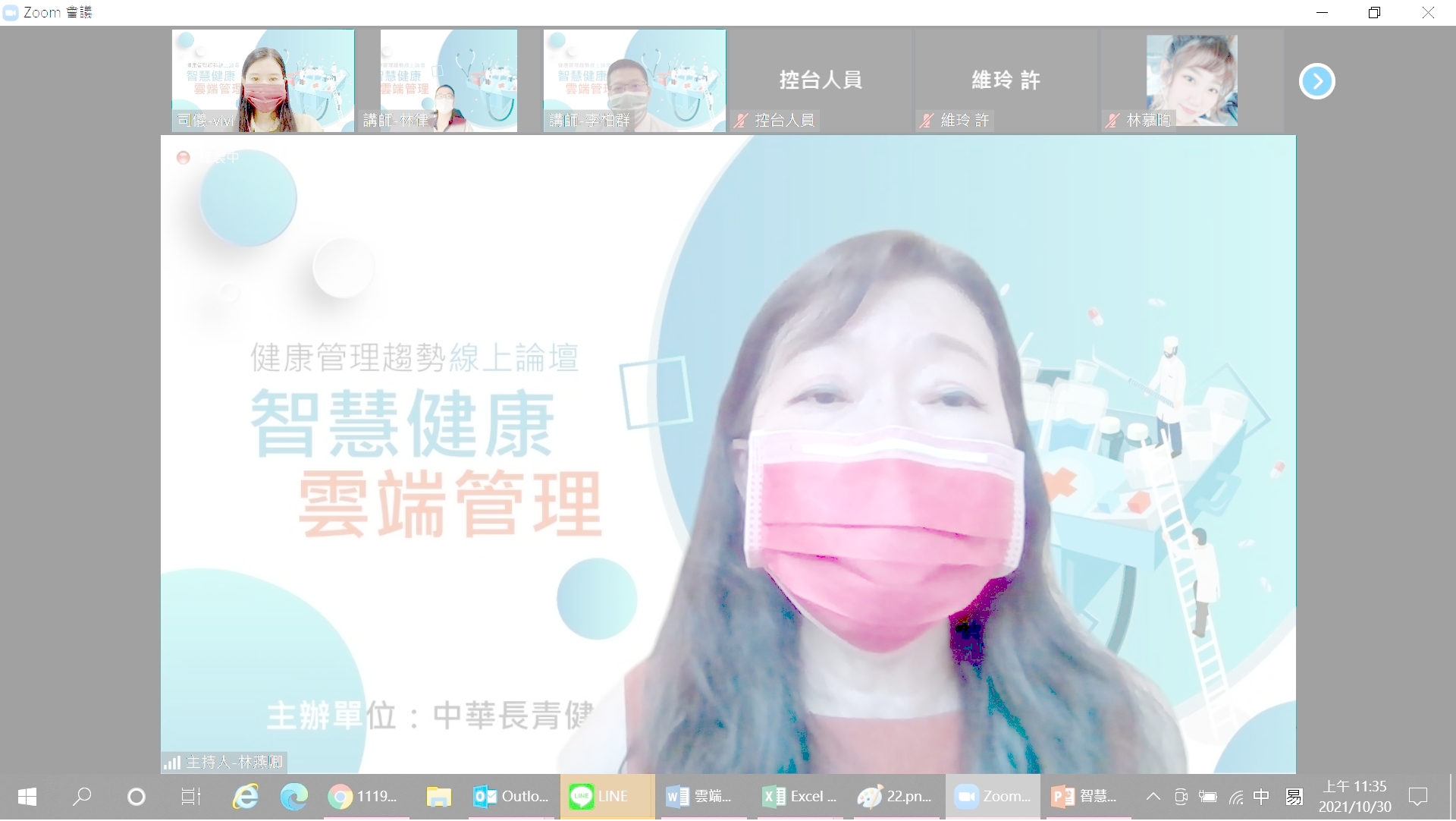
Task: Open the Windows Start menu
Action: tap(26, 797)
